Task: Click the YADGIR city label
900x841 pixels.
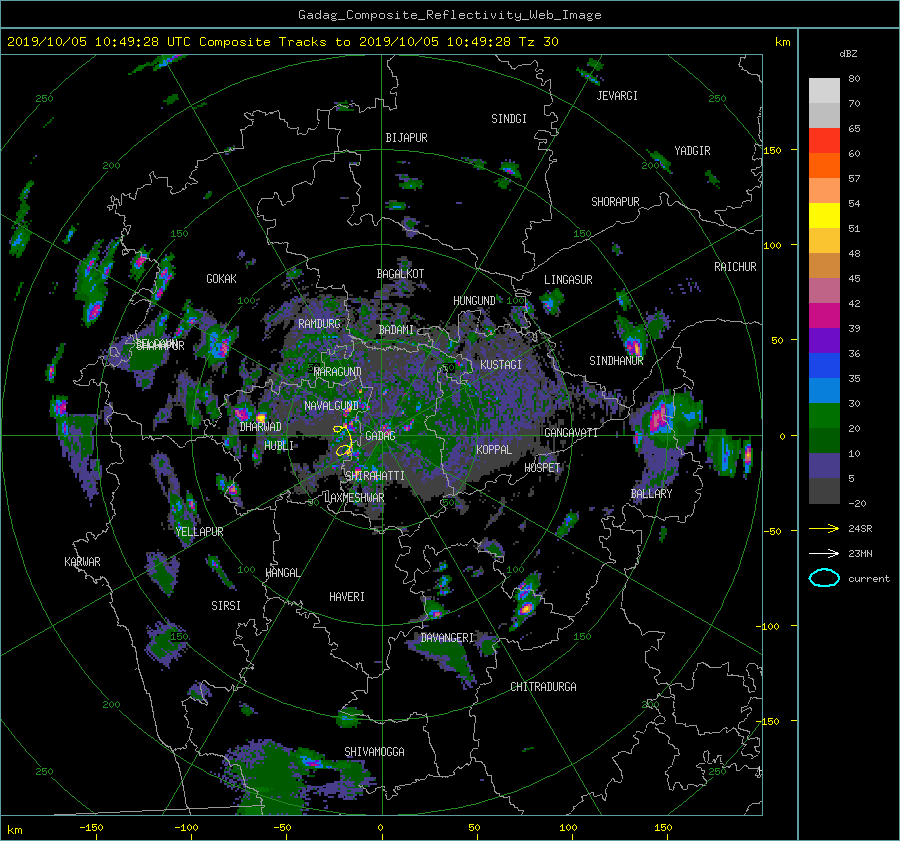Action: tap(692, 151)
